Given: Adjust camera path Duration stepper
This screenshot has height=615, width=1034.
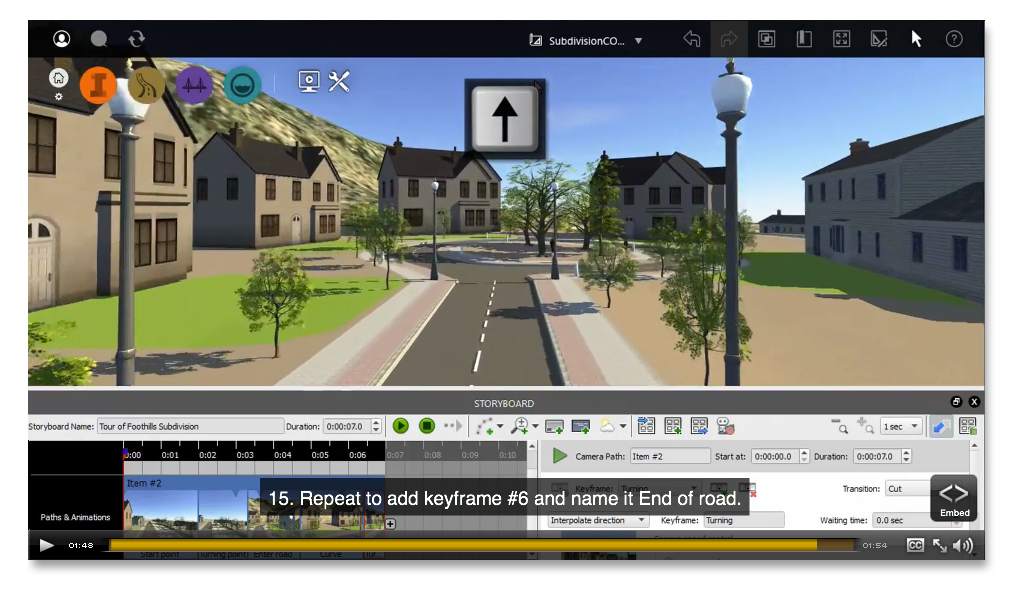Looking at the screenshot, I should pos(905,456).
